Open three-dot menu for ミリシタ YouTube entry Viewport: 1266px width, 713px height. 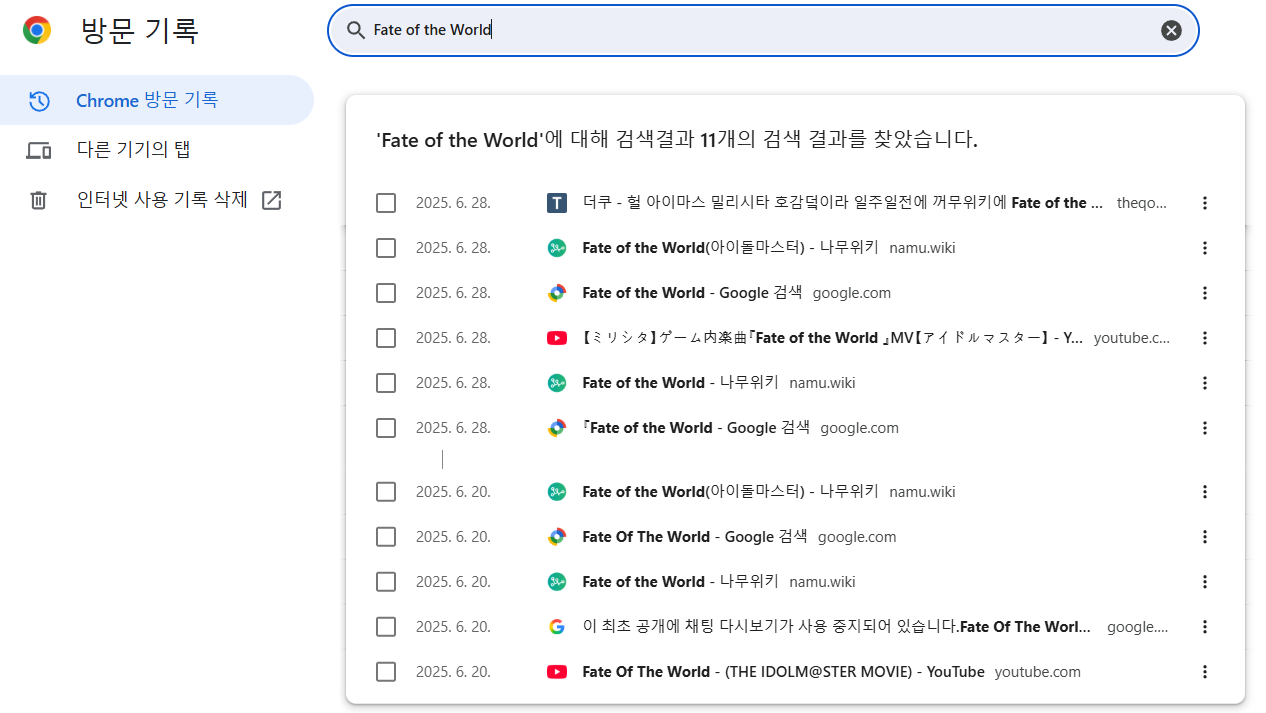pos(1204,338)
